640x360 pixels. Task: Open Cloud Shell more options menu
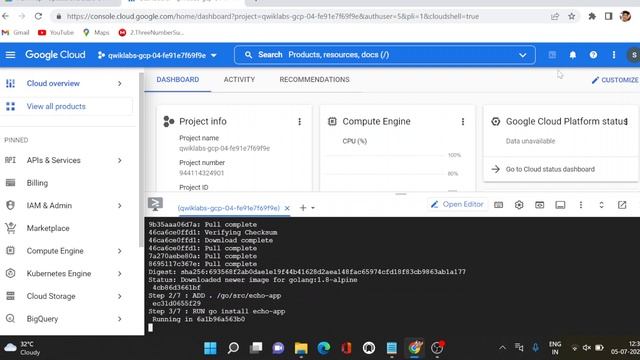[x=581, y=205]
